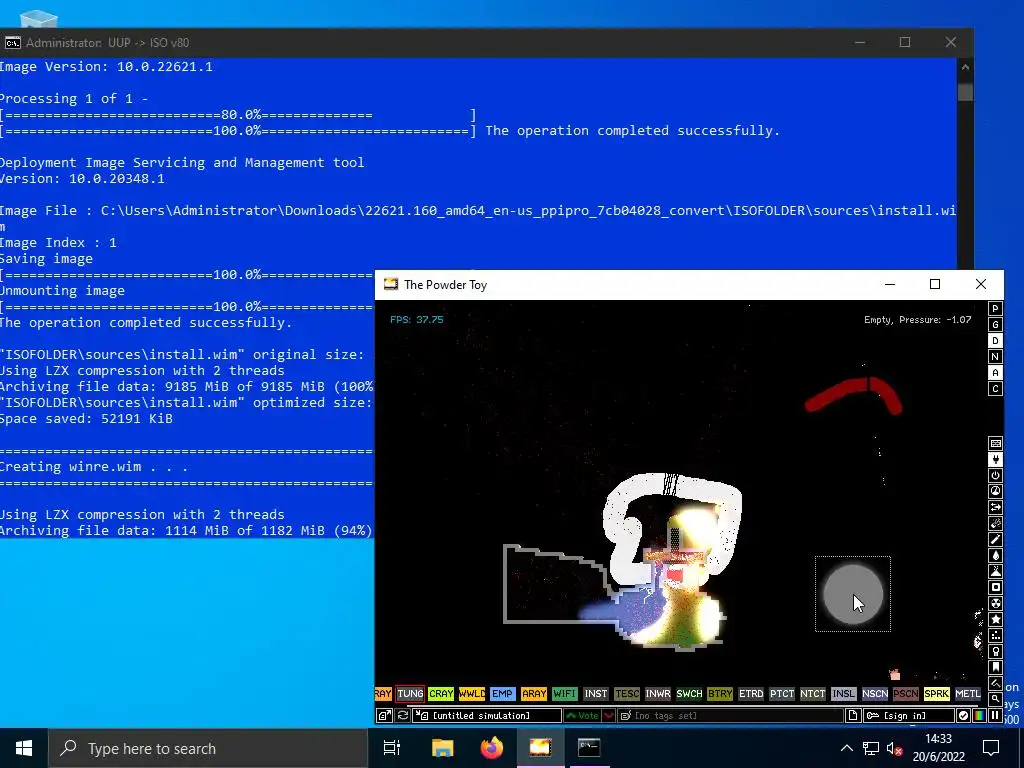
Task: Open the Tools lightbulb category
Action: (995, 651)
